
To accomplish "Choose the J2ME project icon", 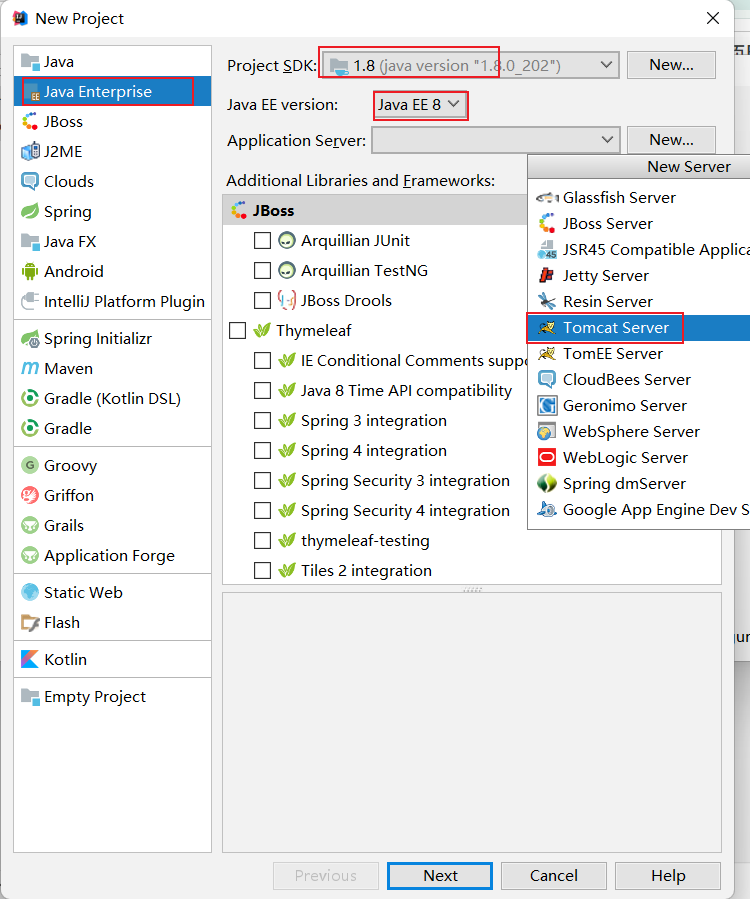I will coord(30,151).
